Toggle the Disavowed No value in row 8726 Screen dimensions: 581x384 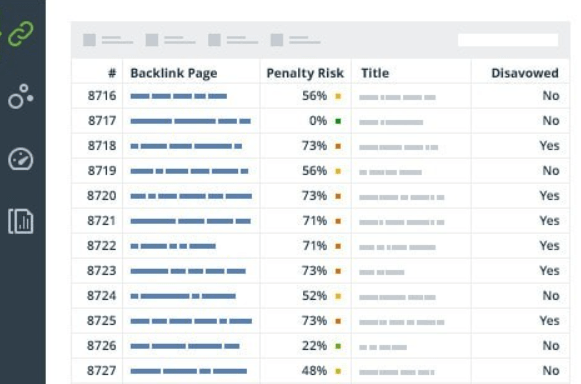(551, 345)
